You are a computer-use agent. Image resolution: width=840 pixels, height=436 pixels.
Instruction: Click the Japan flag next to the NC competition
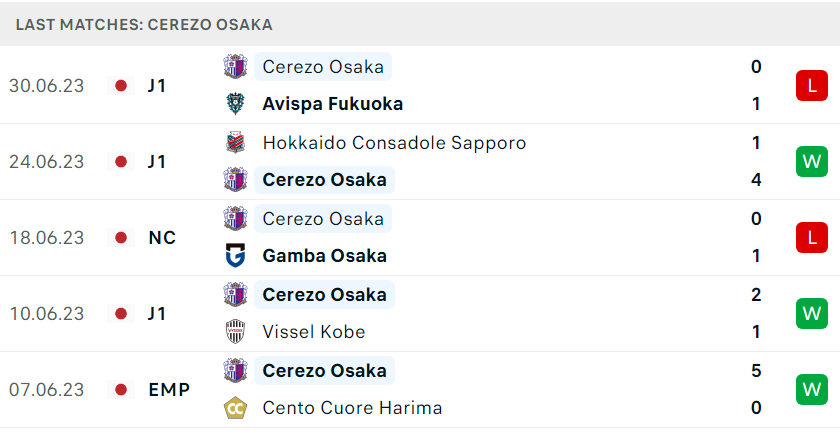pos(121,237)
